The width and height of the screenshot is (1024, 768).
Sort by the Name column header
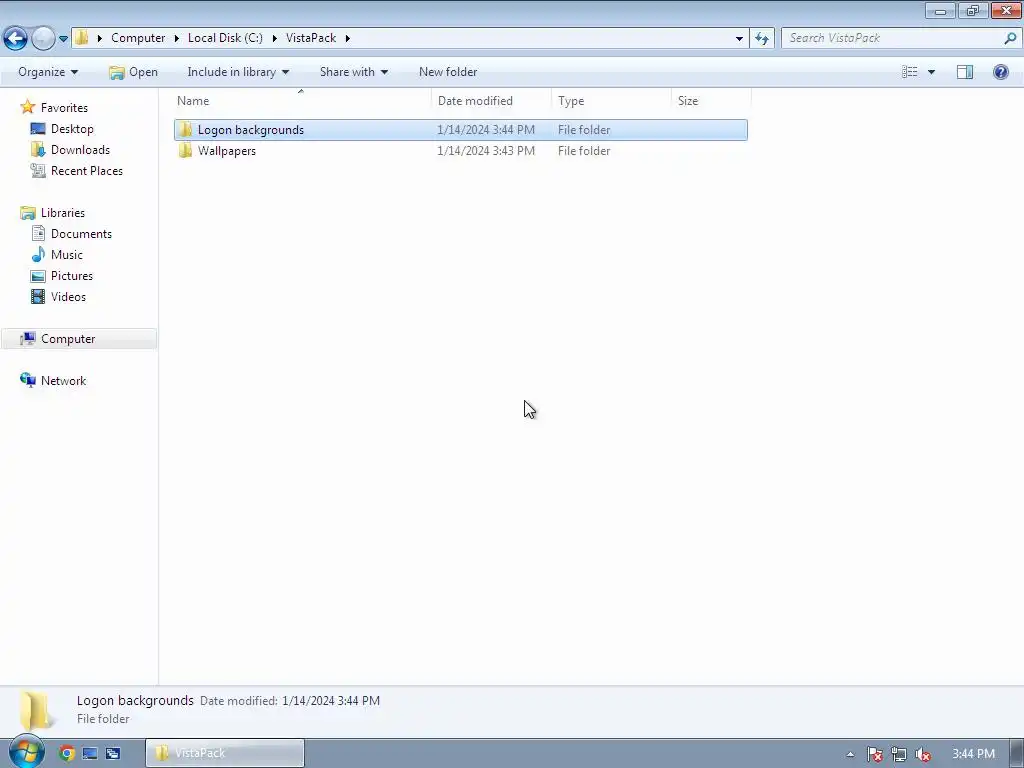[x=302, y=101]
